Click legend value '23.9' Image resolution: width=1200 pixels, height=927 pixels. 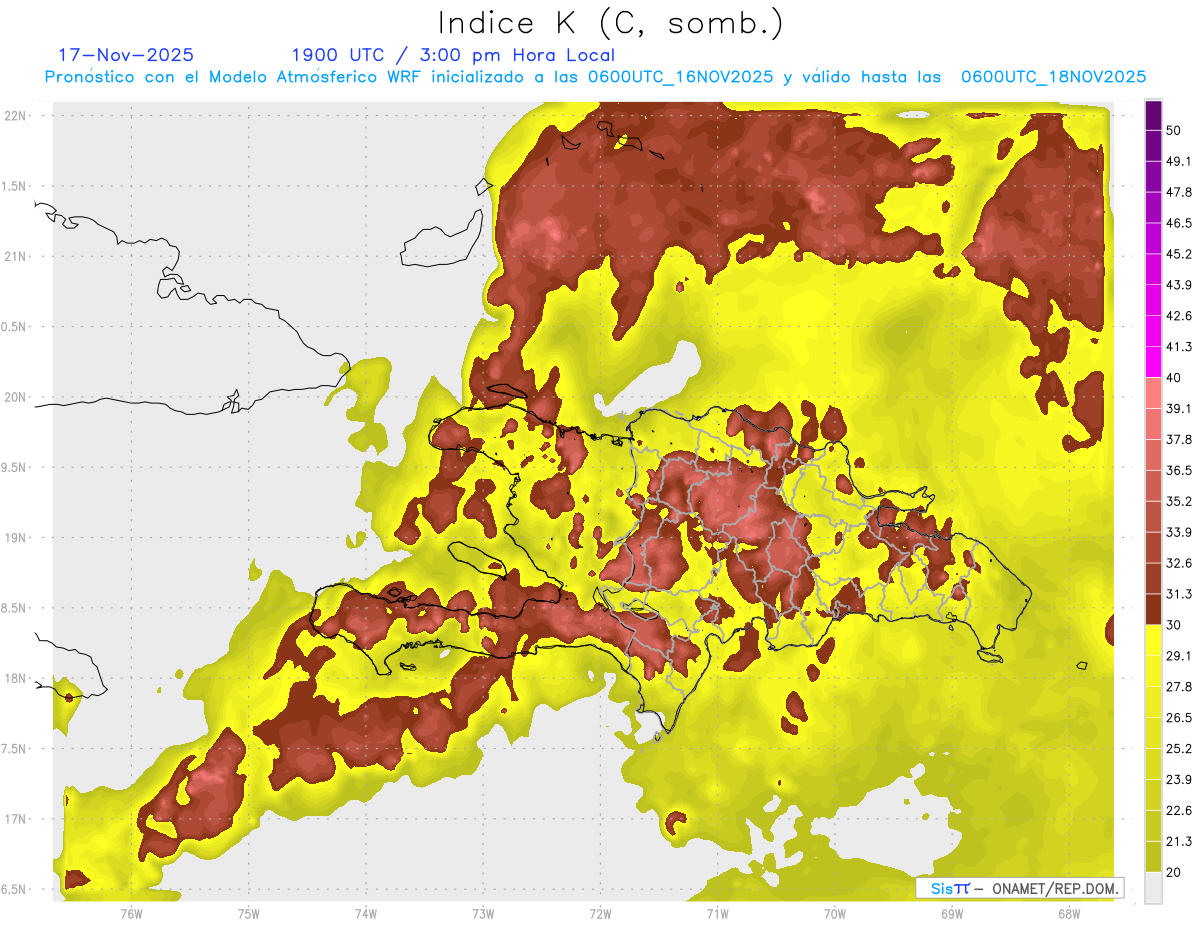(1179, 780)
